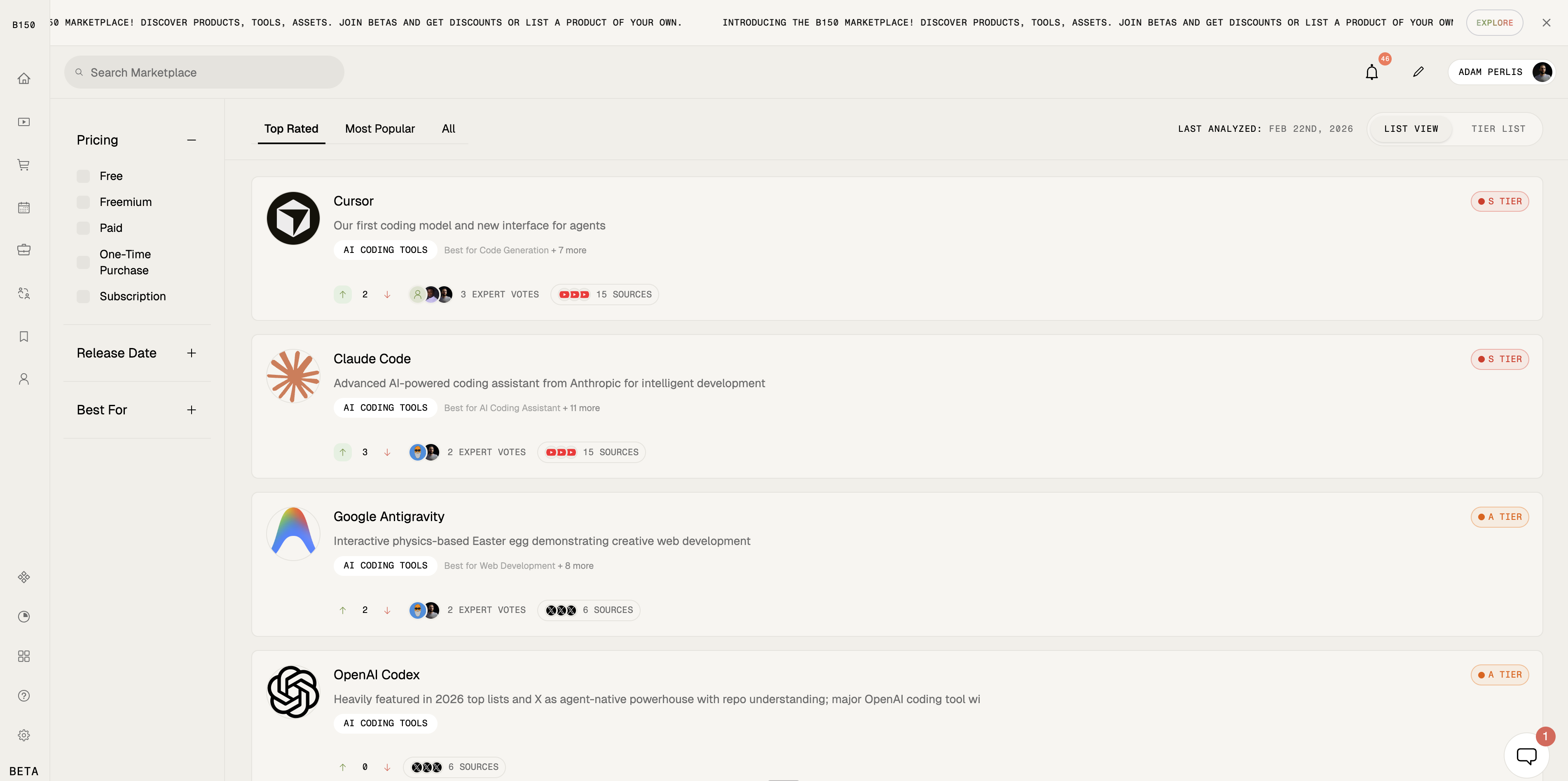Viewport: 1568px width, 781px height.
Task: Open the community people icon in sidebar
Action: pos(24,293)
